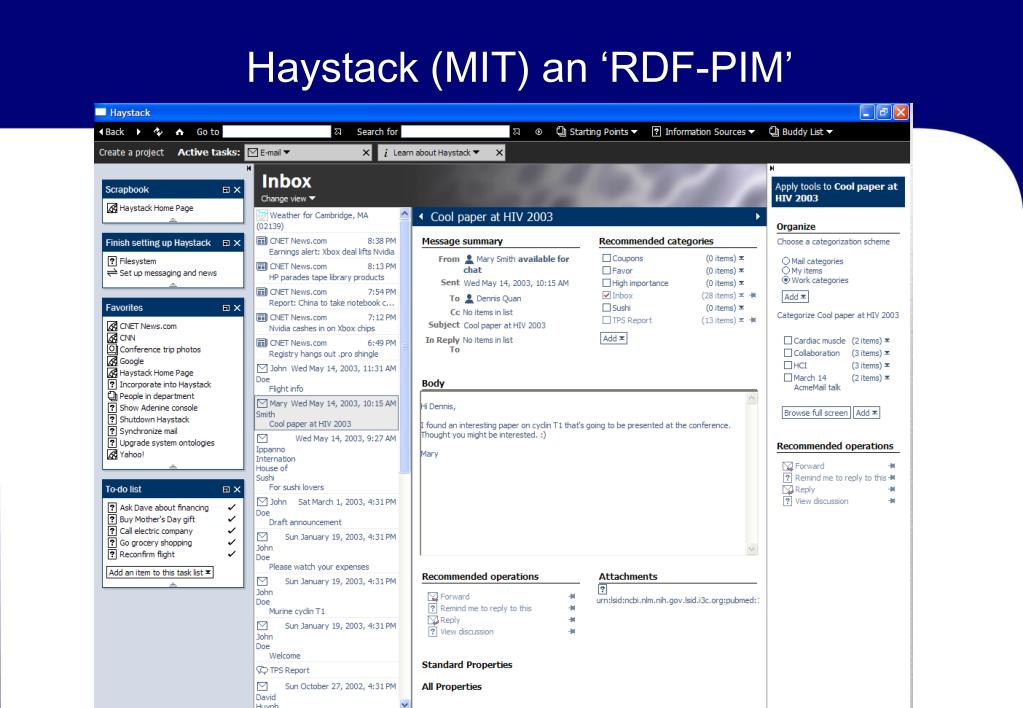
Task: Select Work categories radio button
Action: 786,280
